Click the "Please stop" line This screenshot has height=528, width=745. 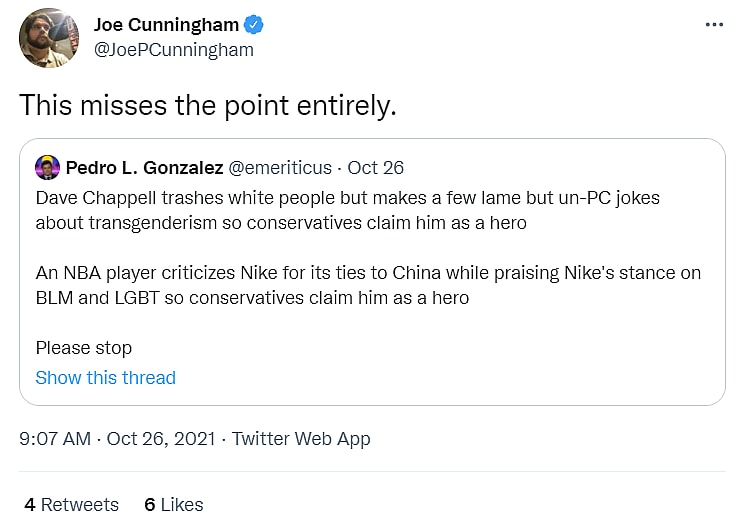[83, 348]
